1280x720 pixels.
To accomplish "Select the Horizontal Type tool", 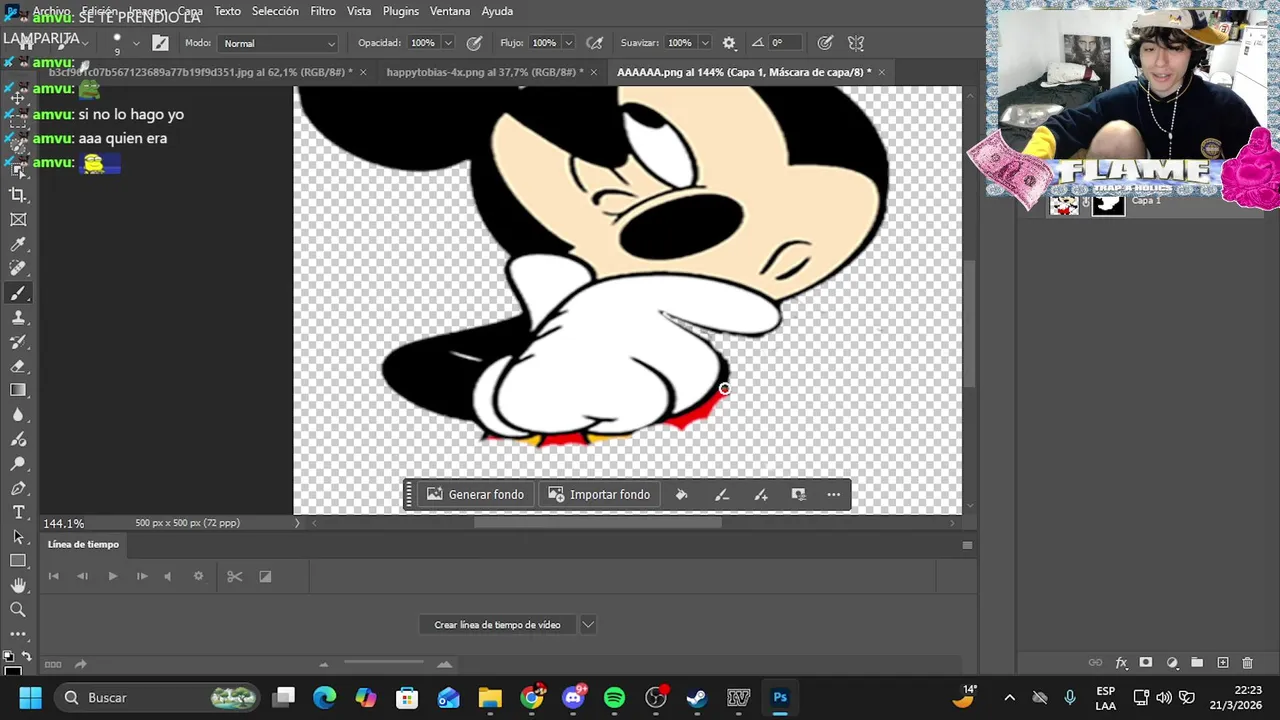I will pos(18,512).
